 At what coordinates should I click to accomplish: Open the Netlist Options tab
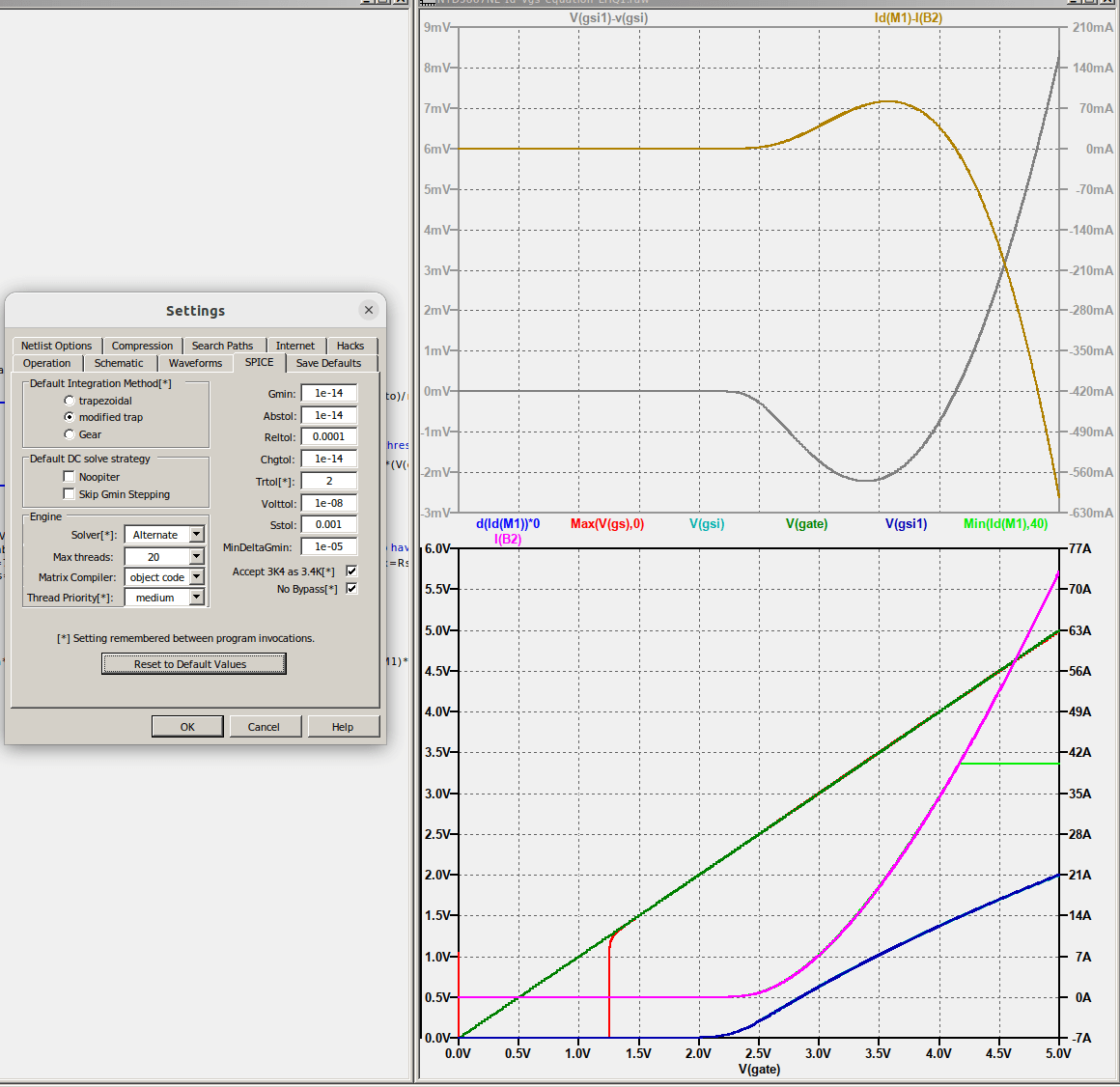[x=56, y=346]
